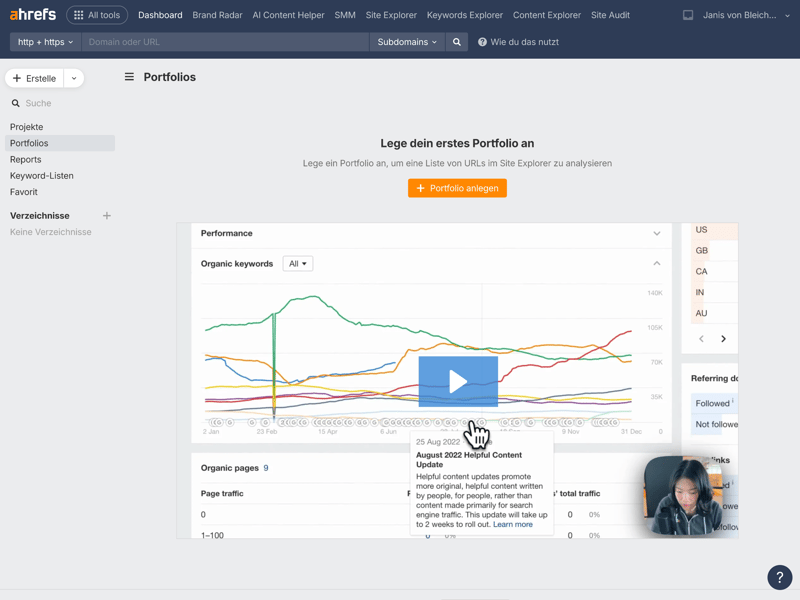Expand the Erstelle split-button arrow
This screenshot has height=600, width=800.
click(x=74, y=78)
